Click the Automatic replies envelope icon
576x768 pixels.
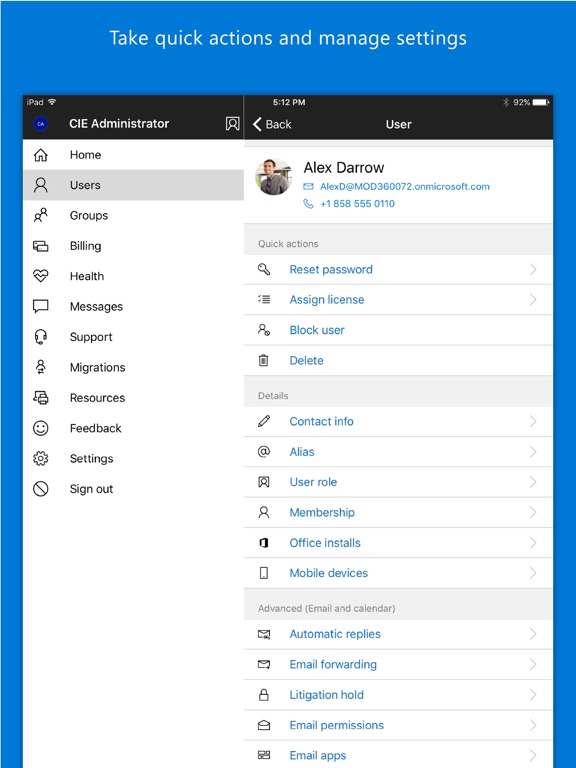point(264,634)
